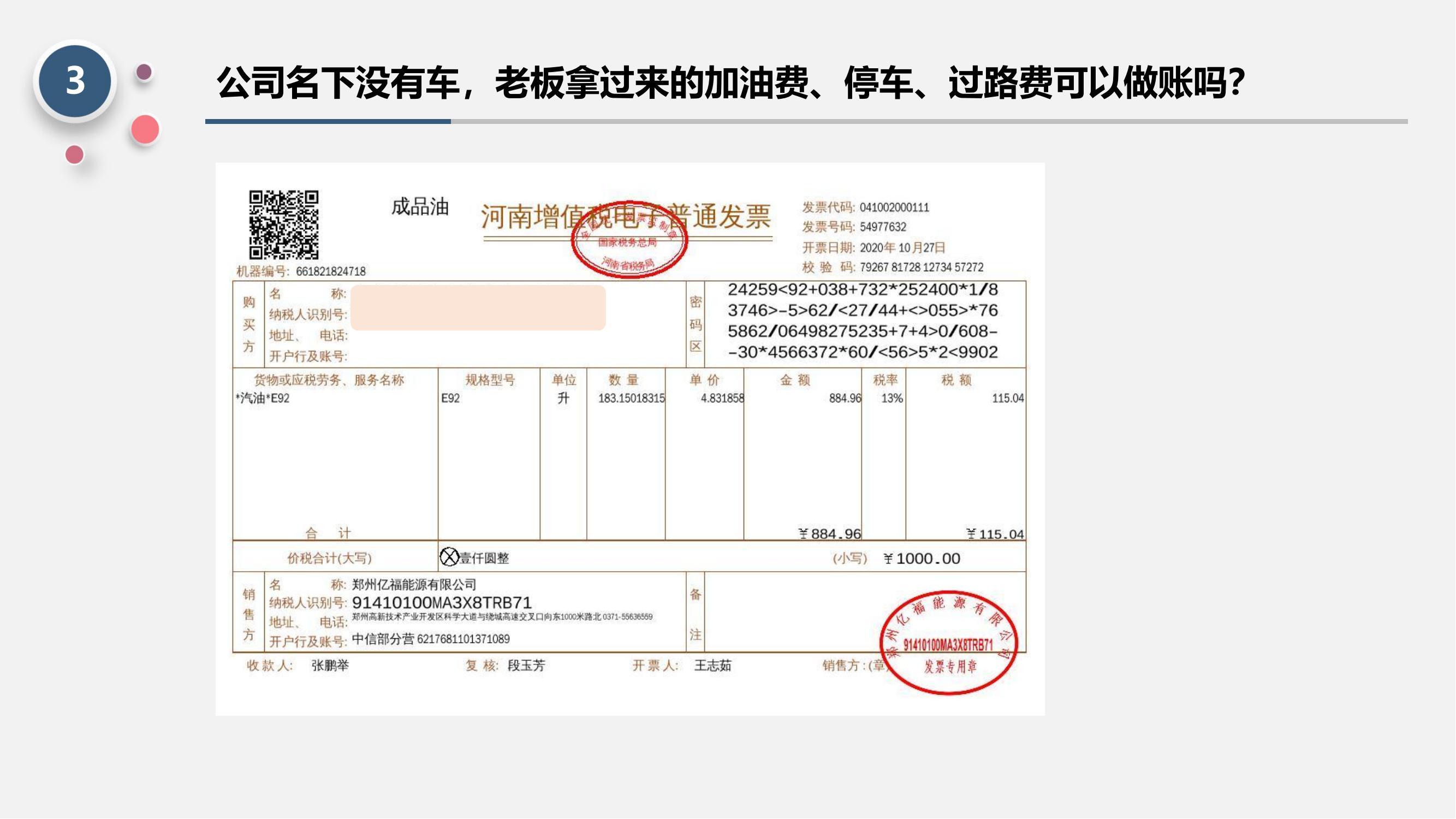Click the seller name 郑州亿福能源有限公司
Image resolution: width=1456 pixels, height=819 pixels.
(x=414, y=584)
